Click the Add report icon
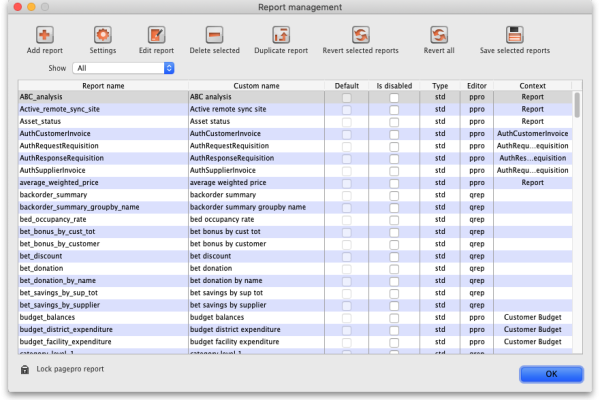The height and width of the screenshot is (400, 600). coord(45,35)
